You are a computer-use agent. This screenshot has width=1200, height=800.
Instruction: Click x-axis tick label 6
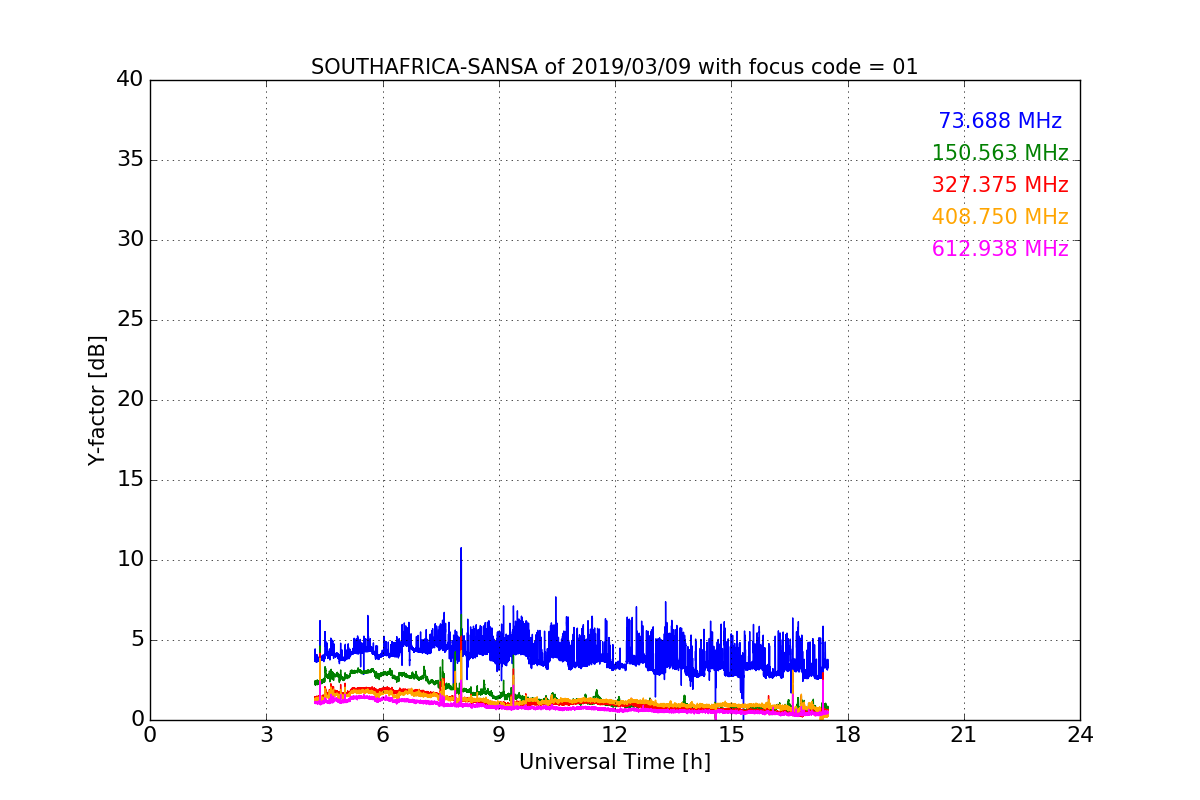click(383, 734)
